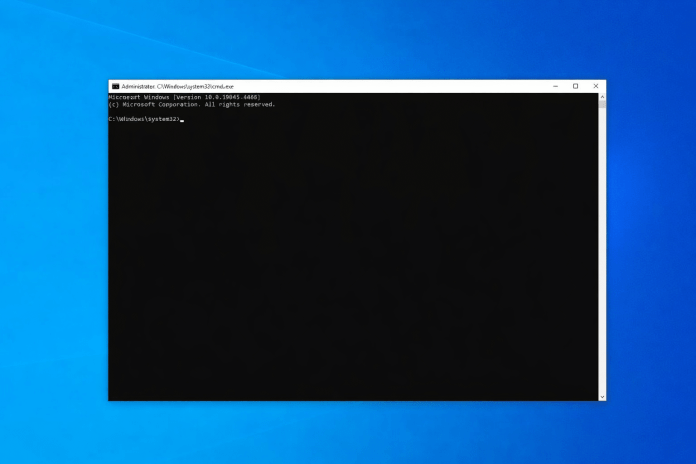This screenshot has height=464, width=696.
Task: Click the blinking cursor after the prompt
Action: click(x=182, y=120)
